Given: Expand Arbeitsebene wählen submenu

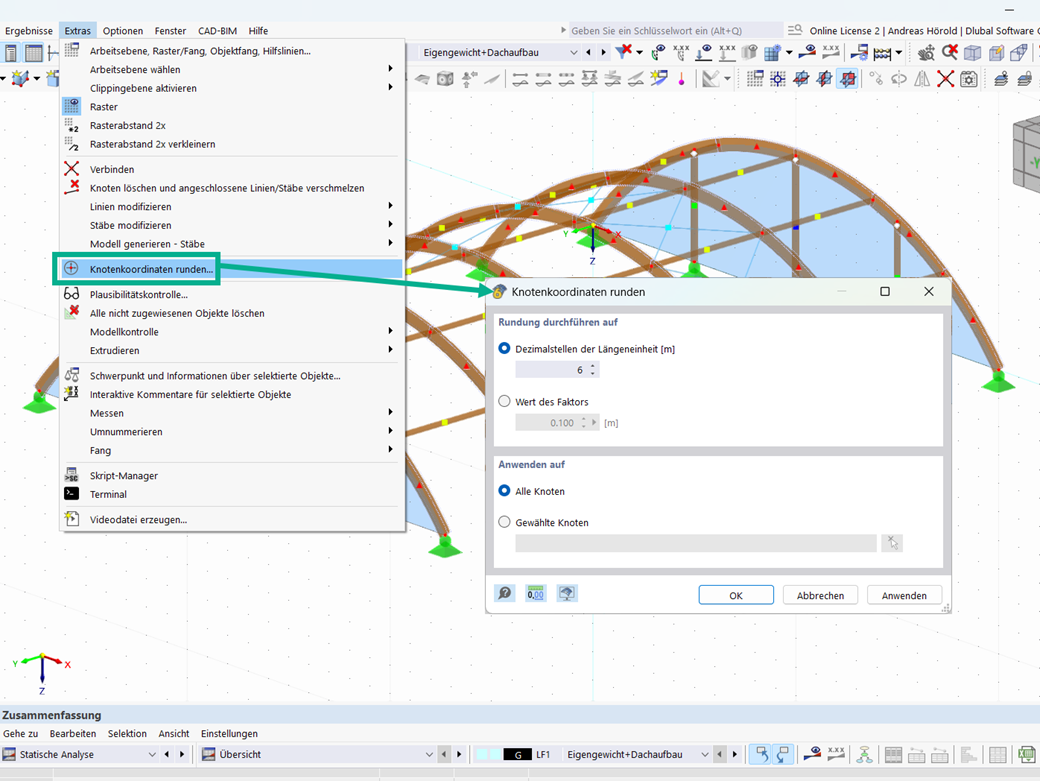Looking at the screenshot, I should coord(232,69).
